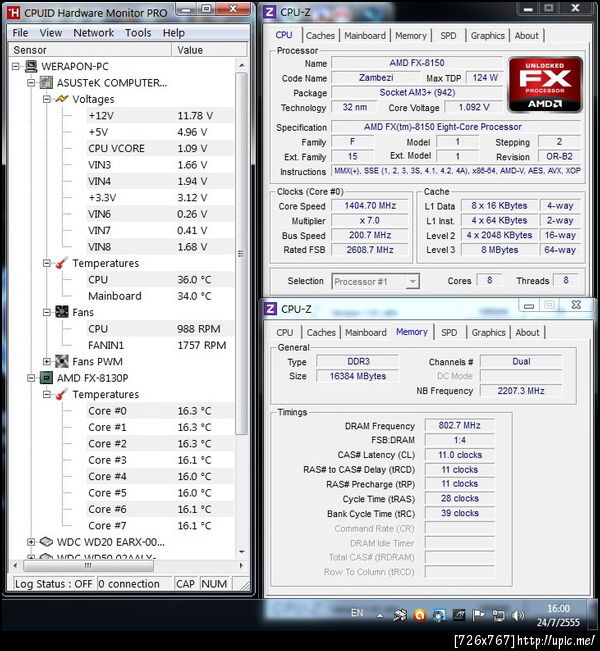The height and width of the screenshot is (651, 600).
Task: Click the Log Status : OFF status
Action: click(54, 584)
